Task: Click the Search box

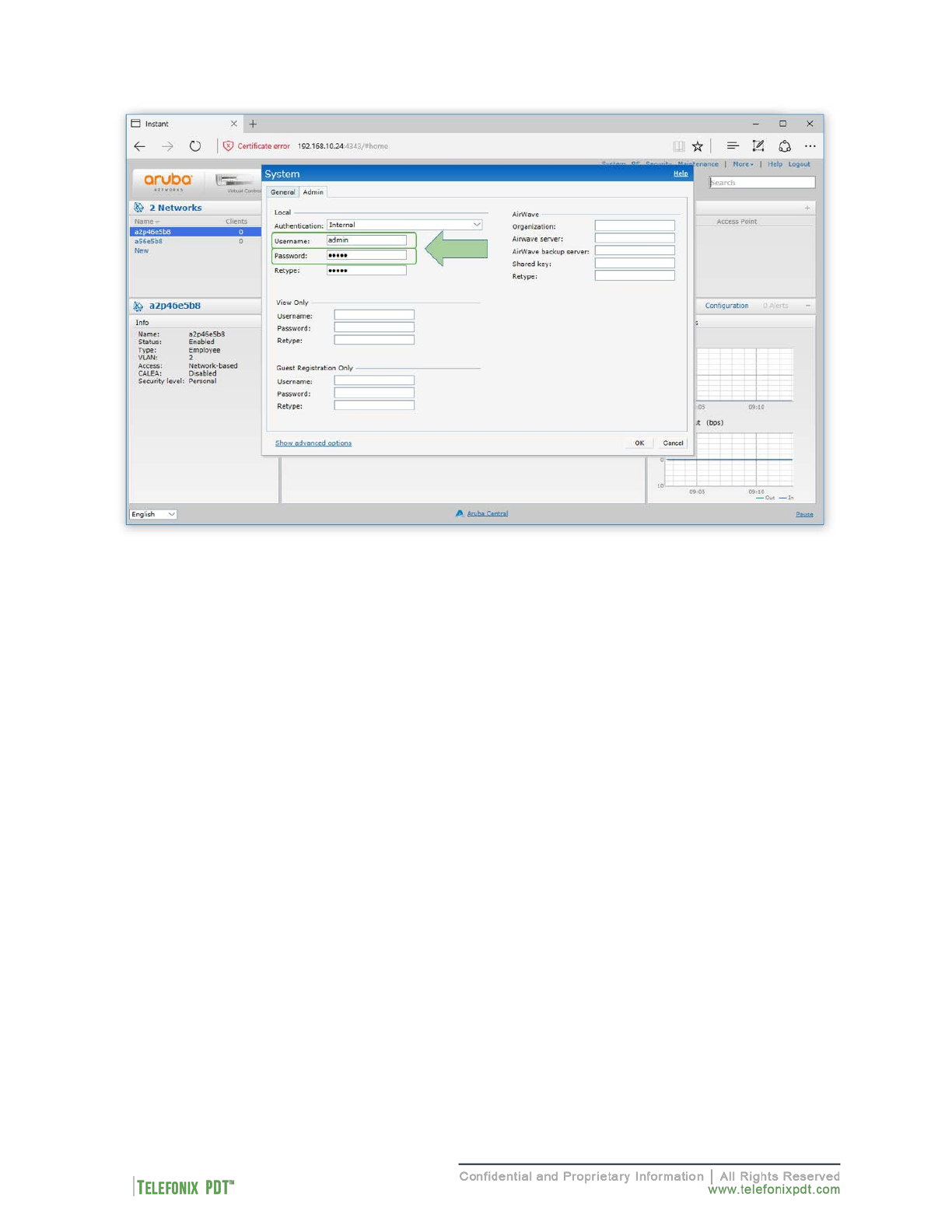Action: 762,183
